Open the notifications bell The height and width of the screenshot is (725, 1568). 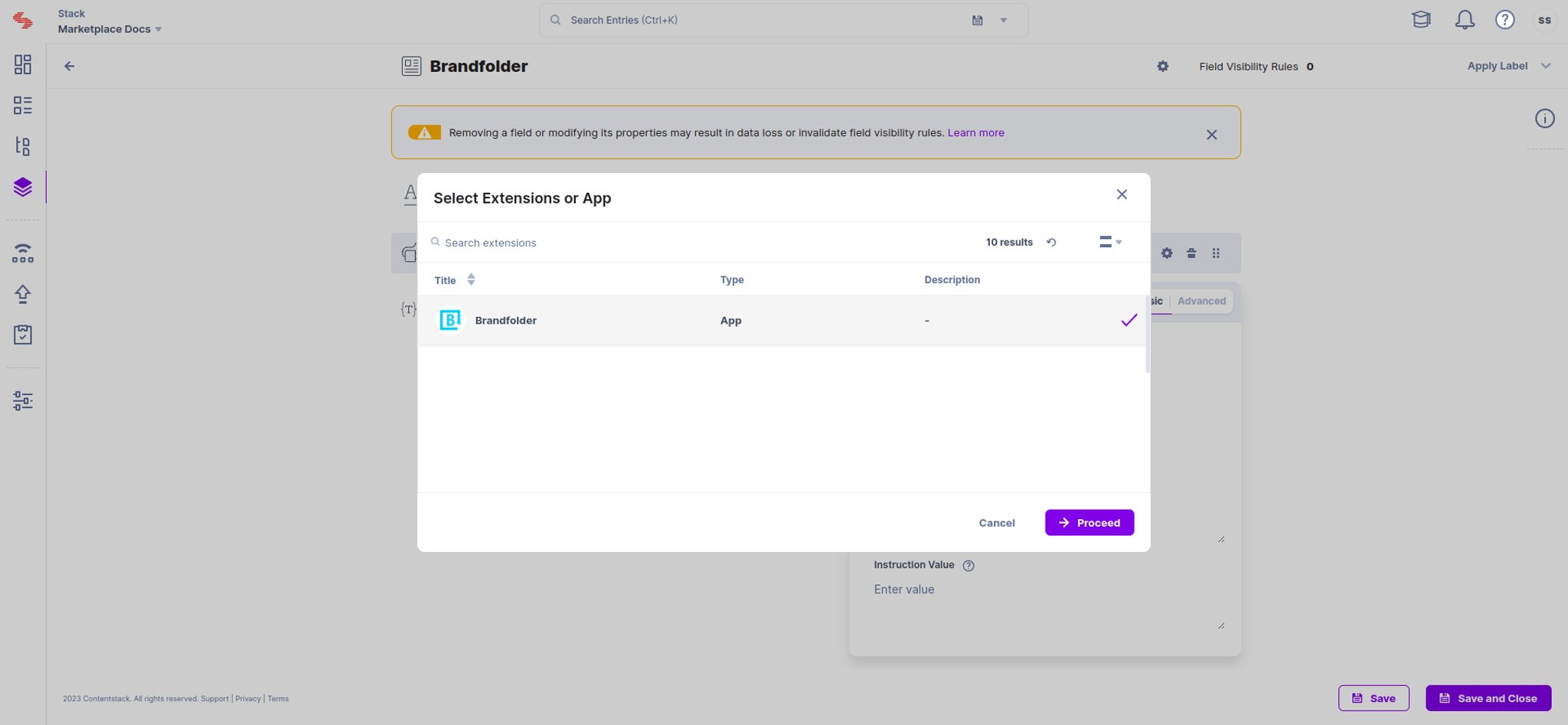[x=1465, y=20]
